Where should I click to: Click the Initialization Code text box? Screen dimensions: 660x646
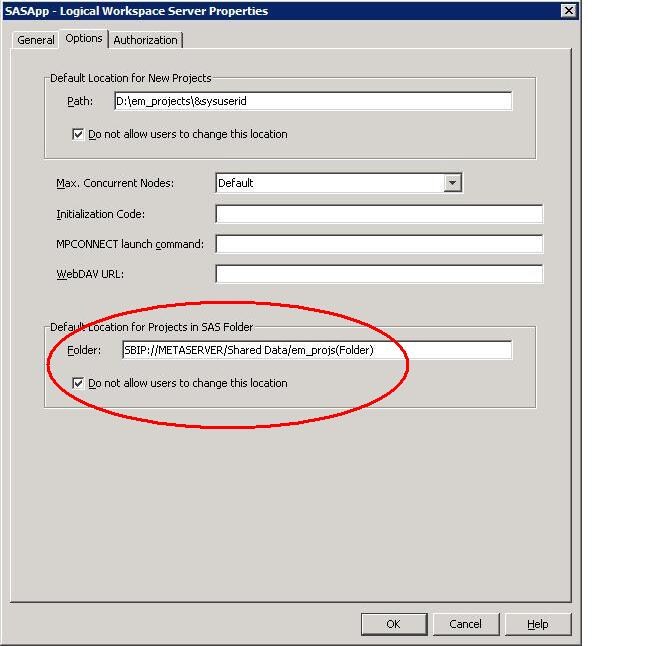[x=379, y=214]
